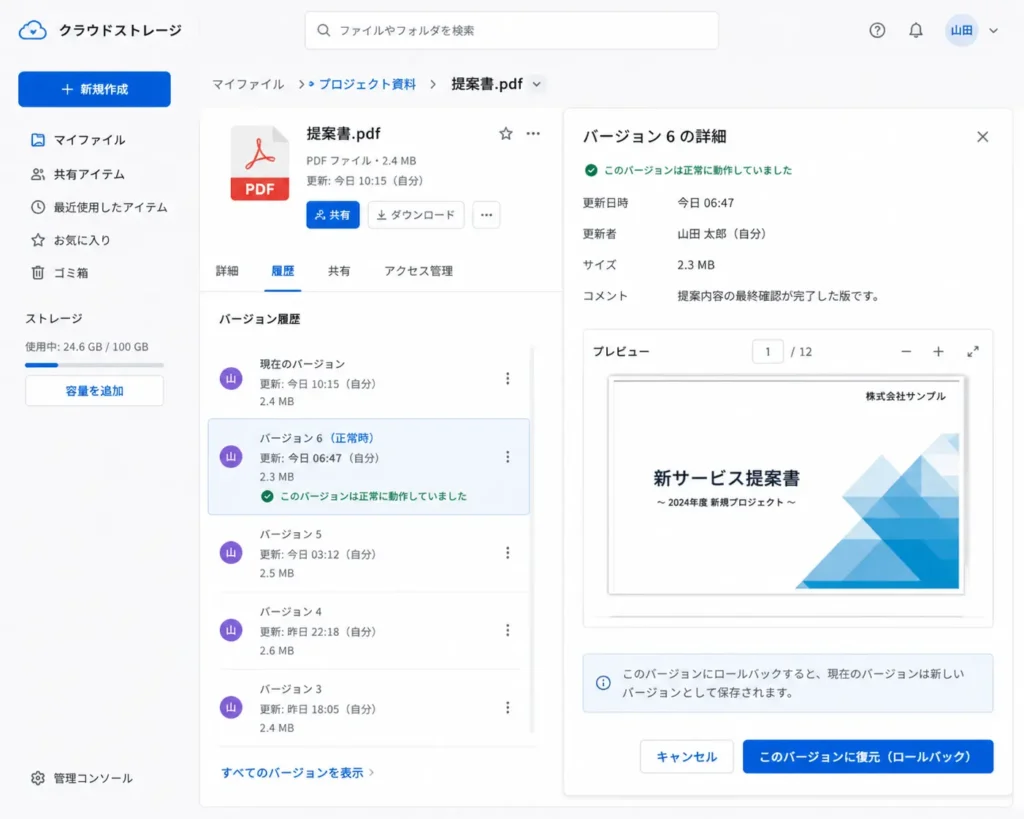The width and height of the screenshot is (1024, 819).
Task: Open kebab menu for バージョン 4
Action: (x=507, y=630)
